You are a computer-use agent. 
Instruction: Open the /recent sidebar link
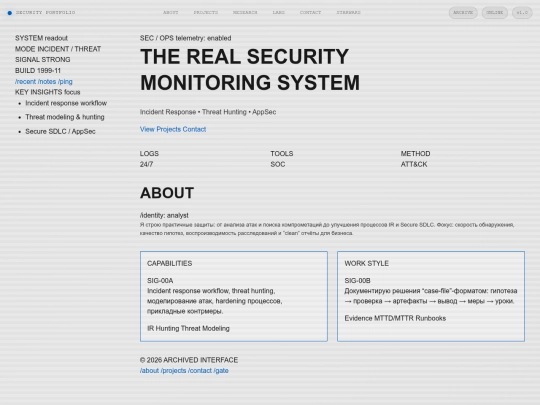click(x=25, y=82)
